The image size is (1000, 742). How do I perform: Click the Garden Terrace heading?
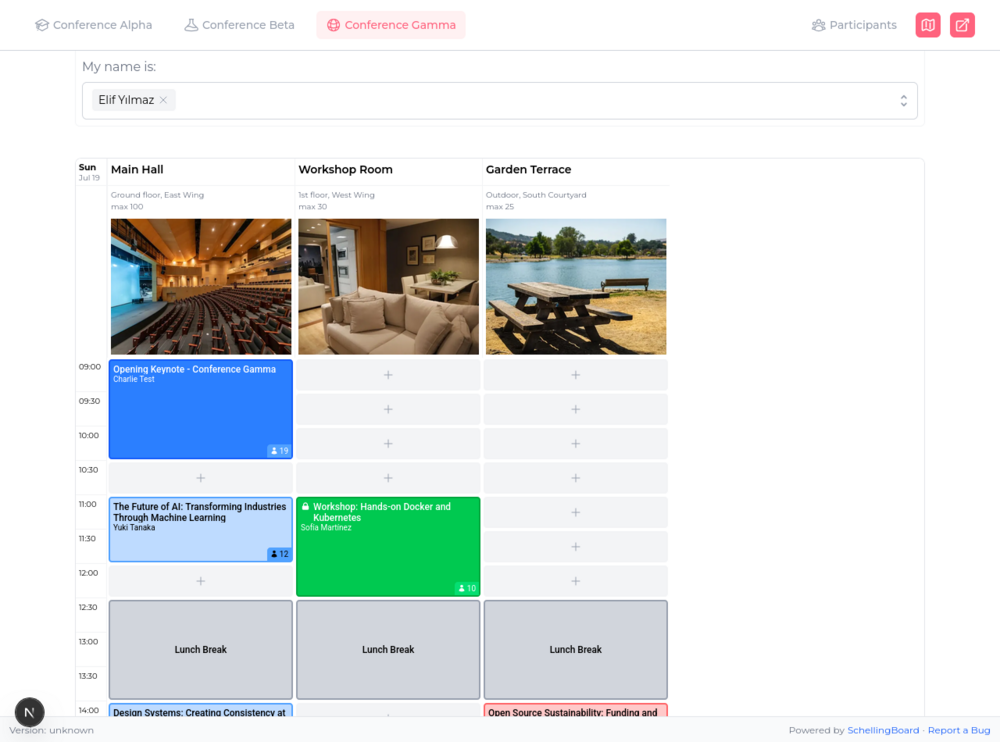point(529,170)
